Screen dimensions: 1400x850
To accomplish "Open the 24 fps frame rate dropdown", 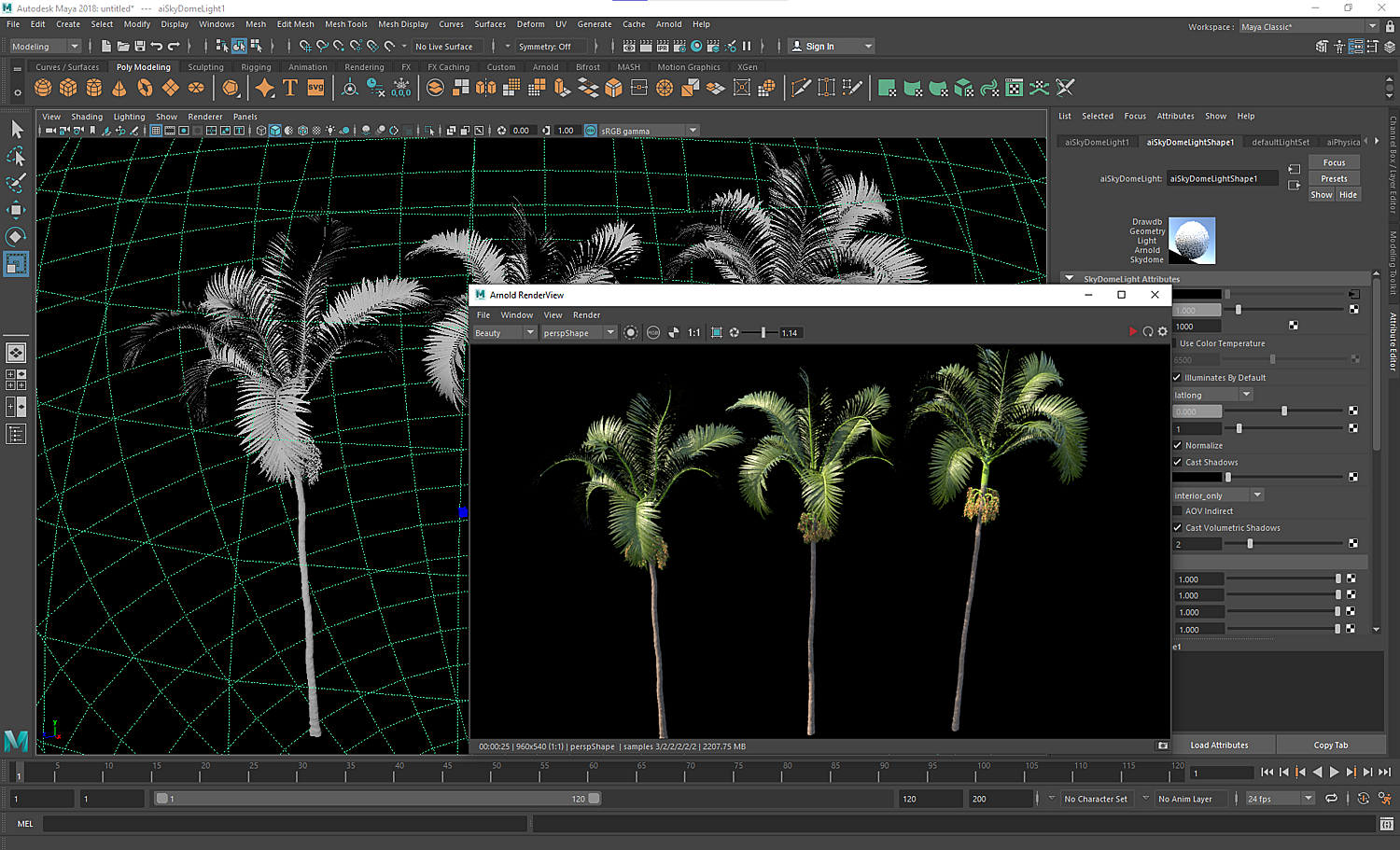I will (1280, 799).
